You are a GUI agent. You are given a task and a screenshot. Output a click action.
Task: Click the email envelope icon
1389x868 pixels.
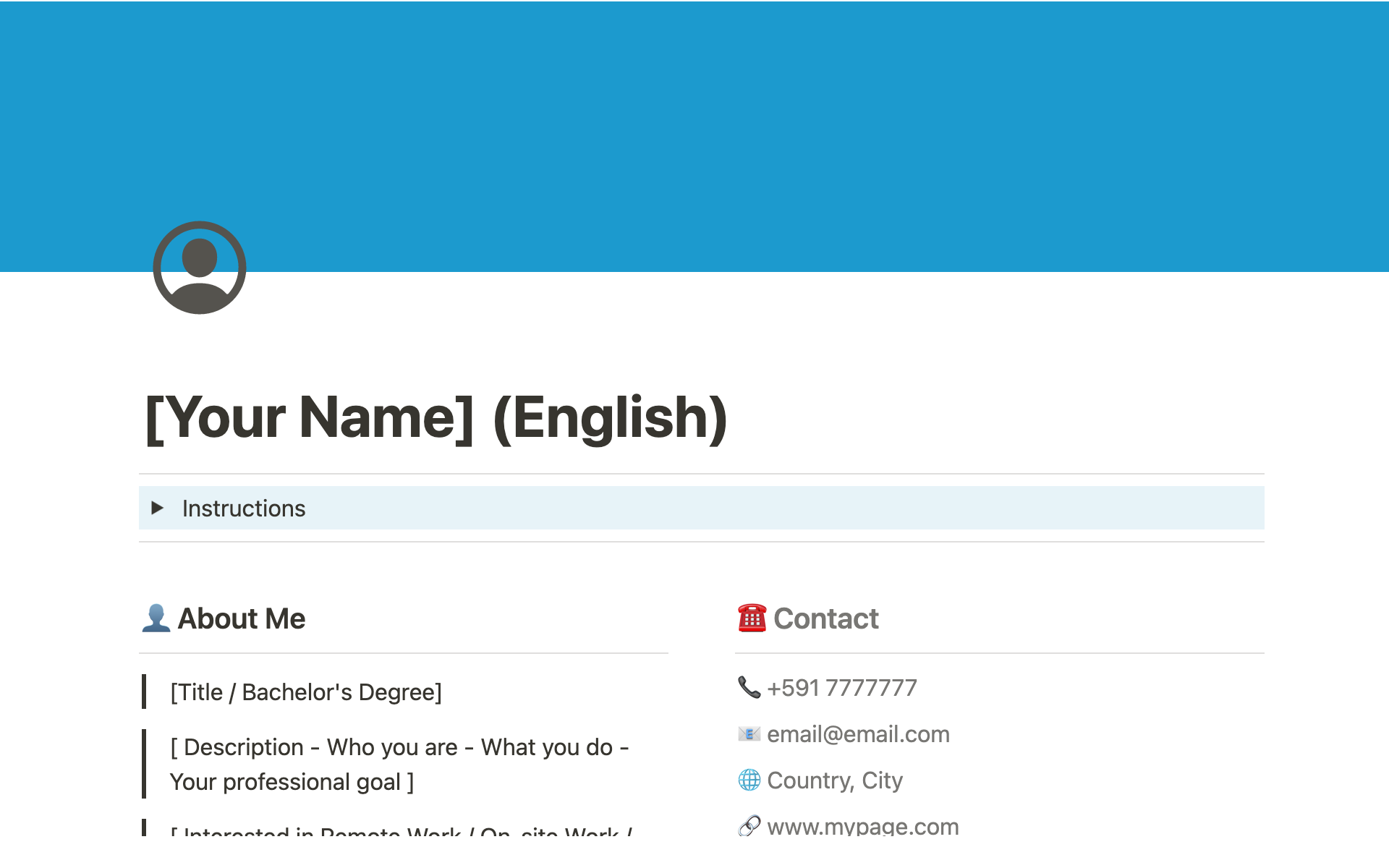[x=749, y=734]
